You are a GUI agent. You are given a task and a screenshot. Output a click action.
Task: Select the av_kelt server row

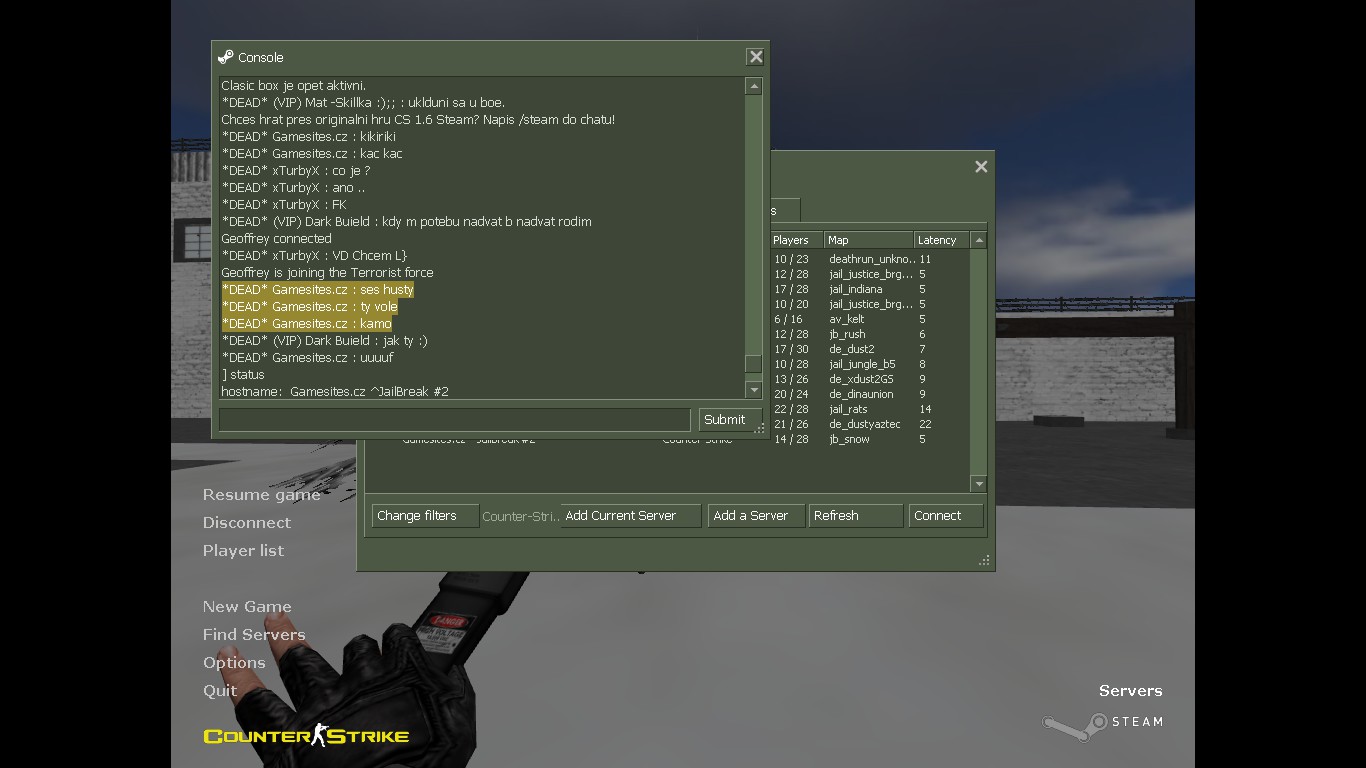point(870,319)
